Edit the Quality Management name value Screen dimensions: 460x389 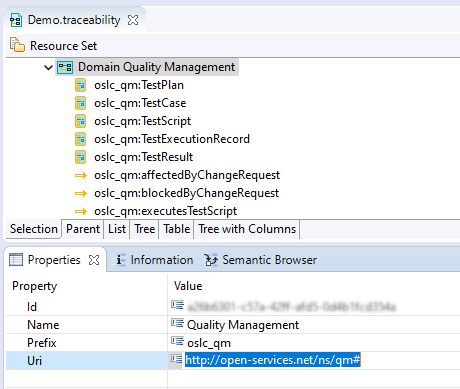pos(243,325)
